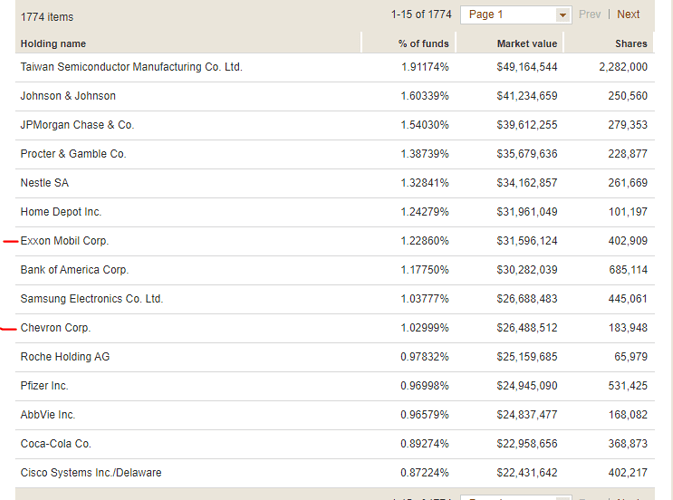Select the Procter & Gamble Co. row
The width and height of the screenshot is (673, 500).
(x=73, y=154)
